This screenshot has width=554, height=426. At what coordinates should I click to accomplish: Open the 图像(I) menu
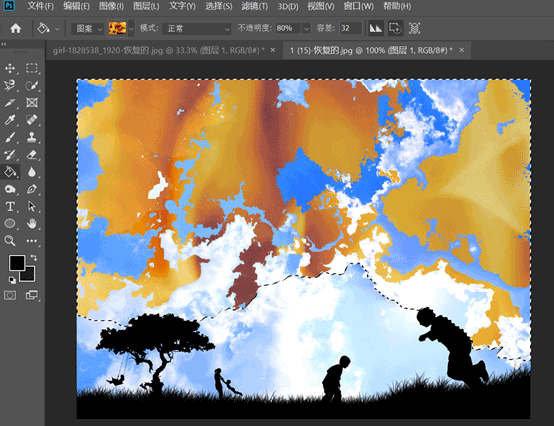click(111, 6)
